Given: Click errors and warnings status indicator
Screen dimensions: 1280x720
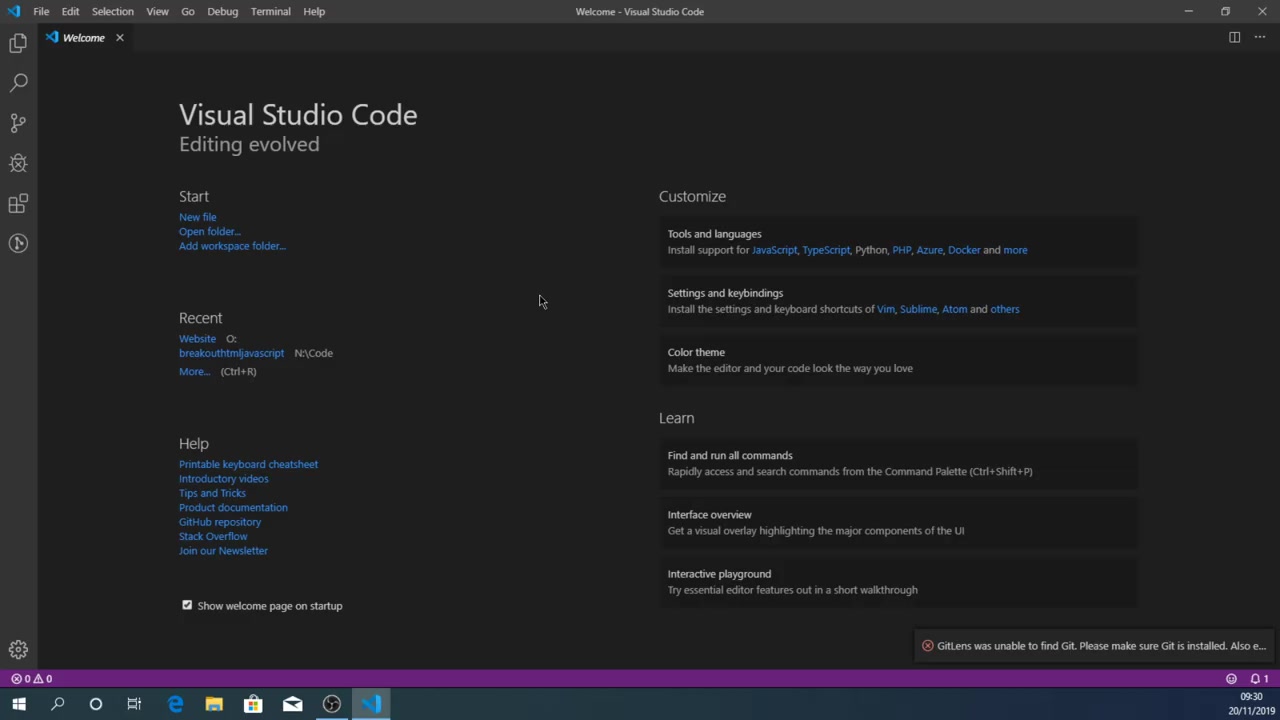Looking at the screenshot, I should point(31,679).
